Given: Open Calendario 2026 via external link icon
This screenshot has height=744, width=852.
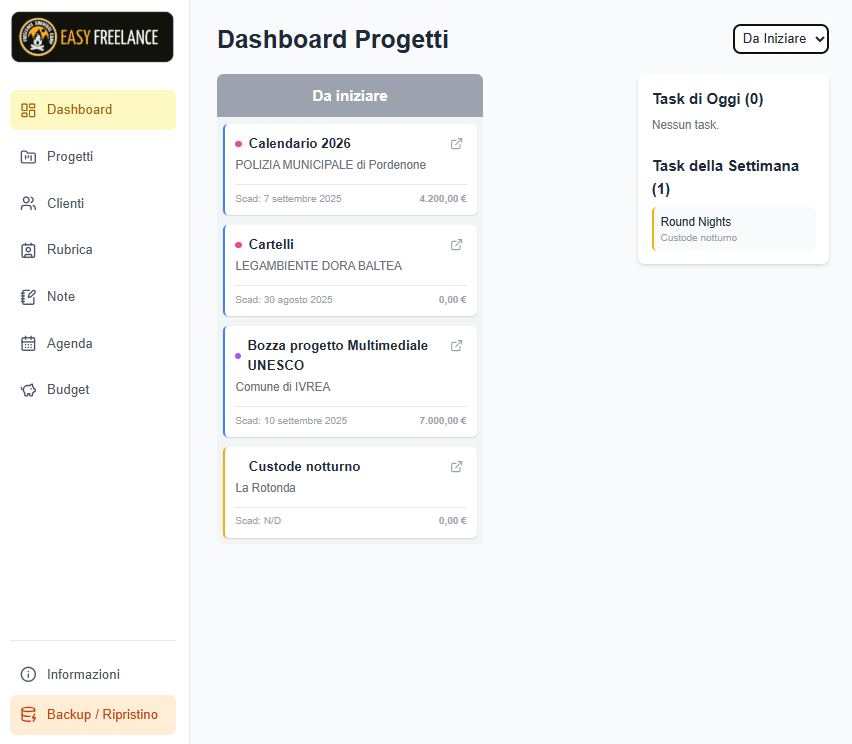Looking at the screenshot, I should [x=457, y=144].
